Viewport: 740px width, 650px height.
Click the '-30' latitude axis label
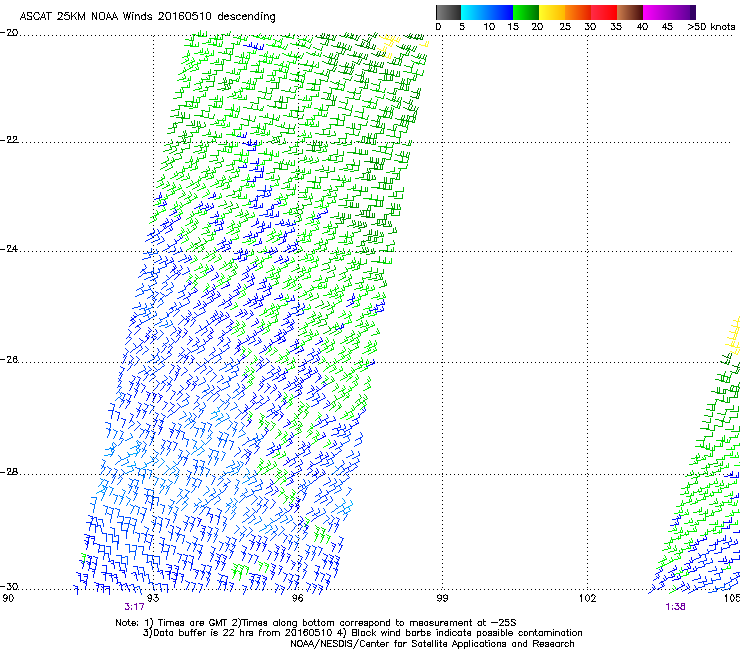(x=9, y=586)
